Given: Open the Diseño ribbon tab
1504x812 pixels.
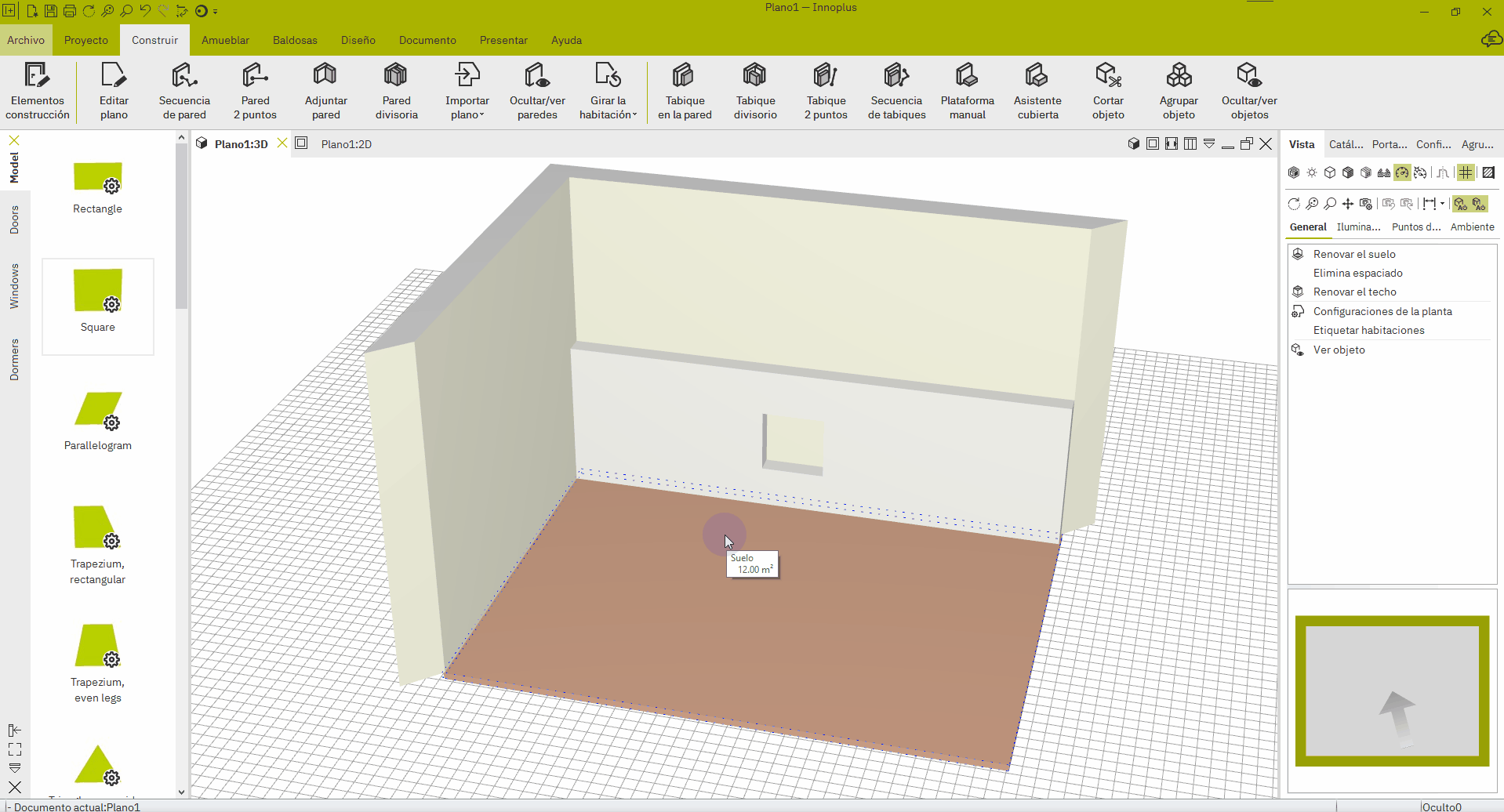Looking at the screenshot, I should point(358,40).
